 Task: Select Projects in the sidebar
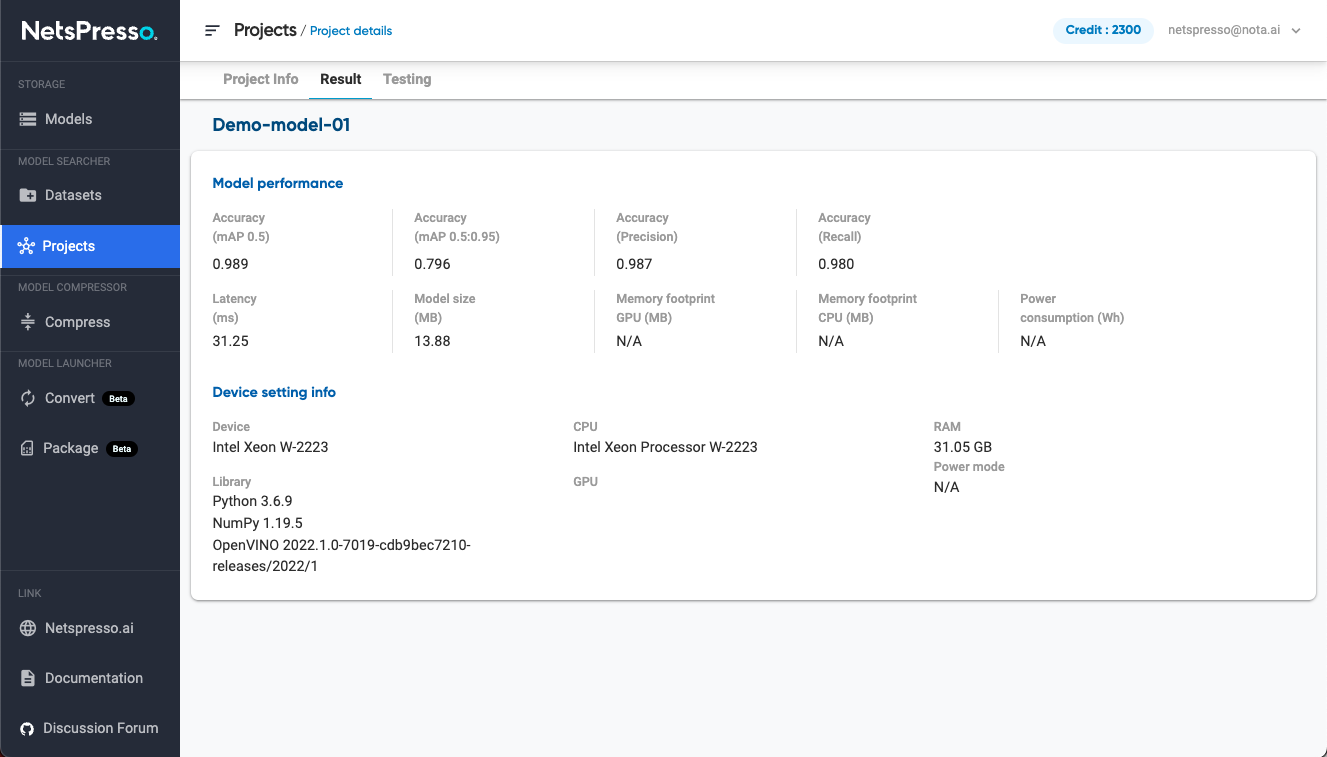(90, 246)
